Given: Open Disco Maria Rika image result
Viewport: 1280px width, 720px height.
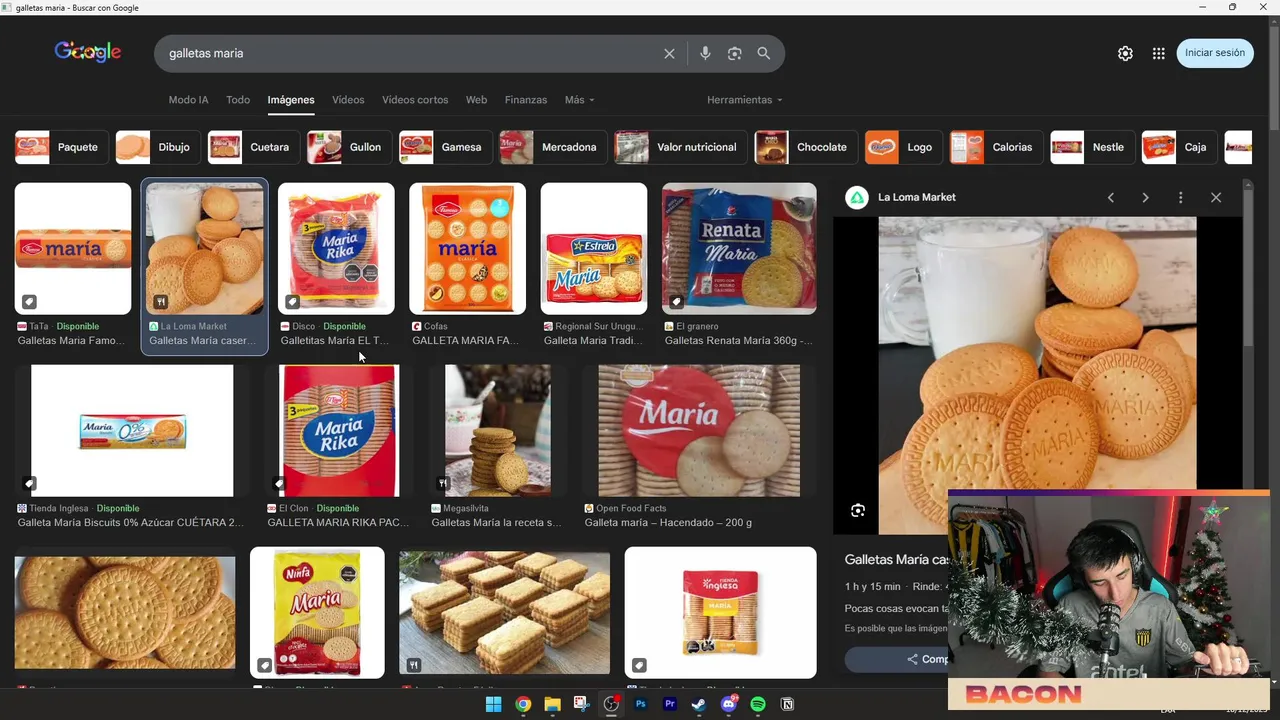Looking at the screenshot, I should (x=336, y=249).
